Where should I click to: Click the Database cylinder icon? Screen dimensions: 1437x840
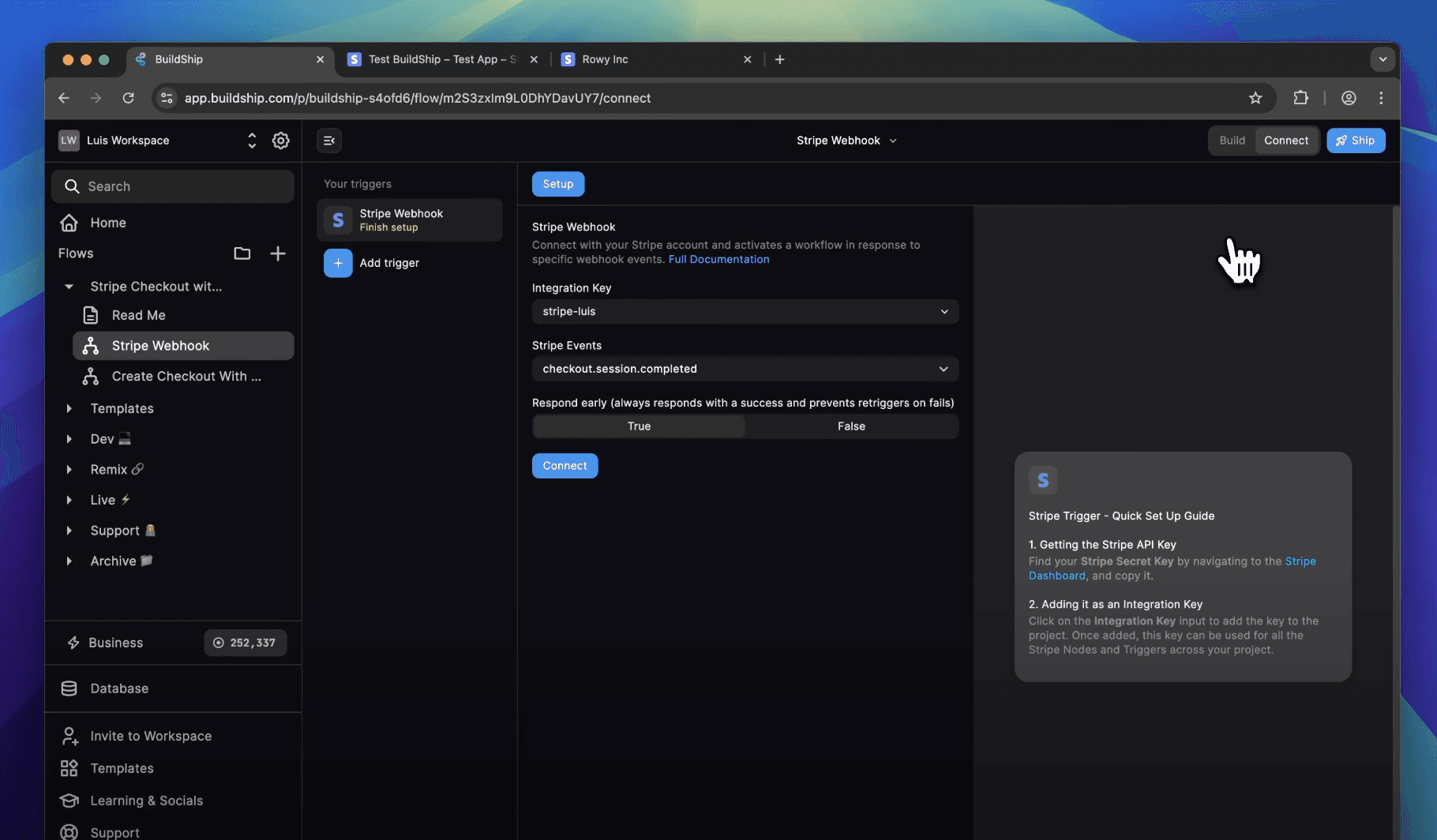coord(69,688)
